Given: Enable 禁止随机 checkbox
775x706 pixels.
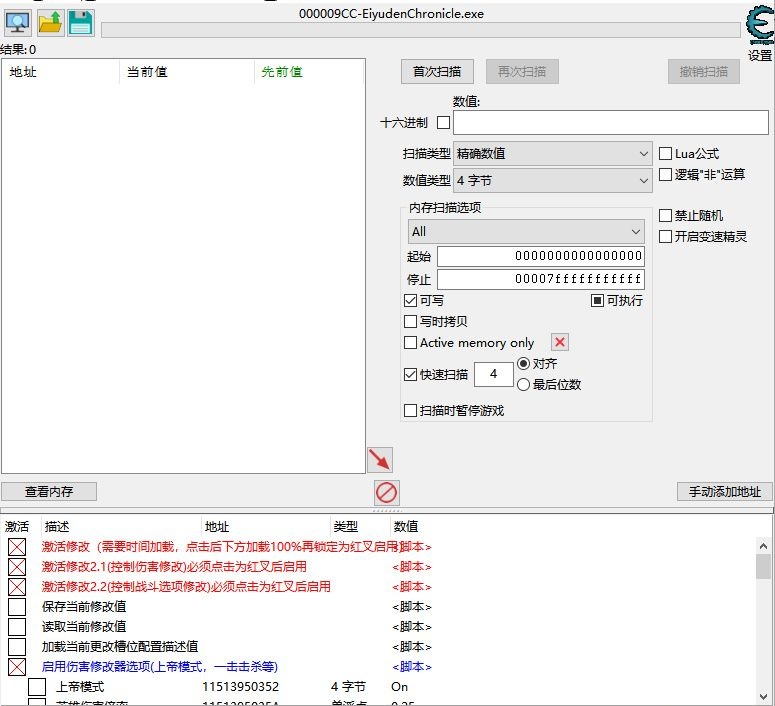Looking at the screenshot, I should point(665,216).
